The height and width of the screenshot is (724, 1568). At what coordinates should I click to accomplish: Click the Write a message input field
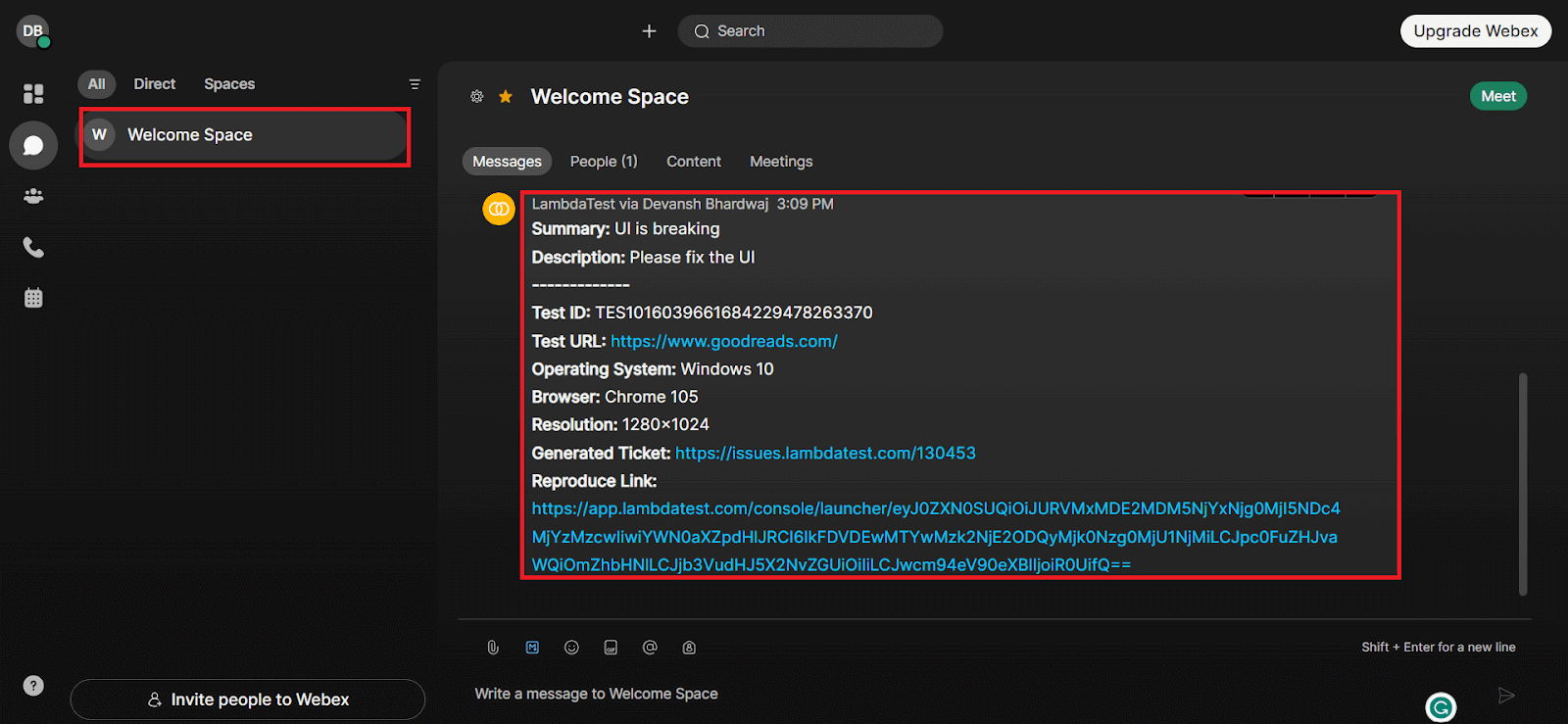pyautogui.click(x=941, y=694)
